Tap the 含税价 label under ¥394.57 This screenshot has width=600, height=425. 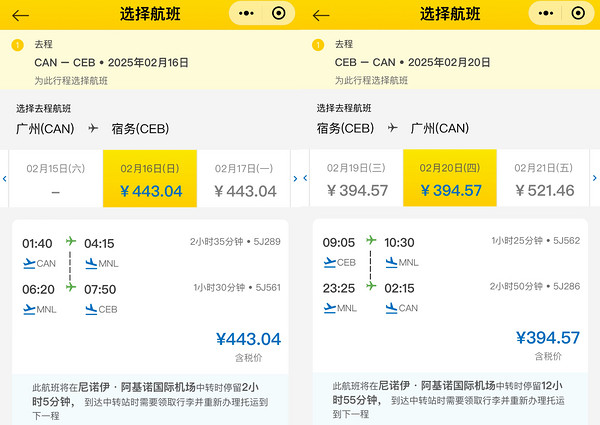(548, 357)
